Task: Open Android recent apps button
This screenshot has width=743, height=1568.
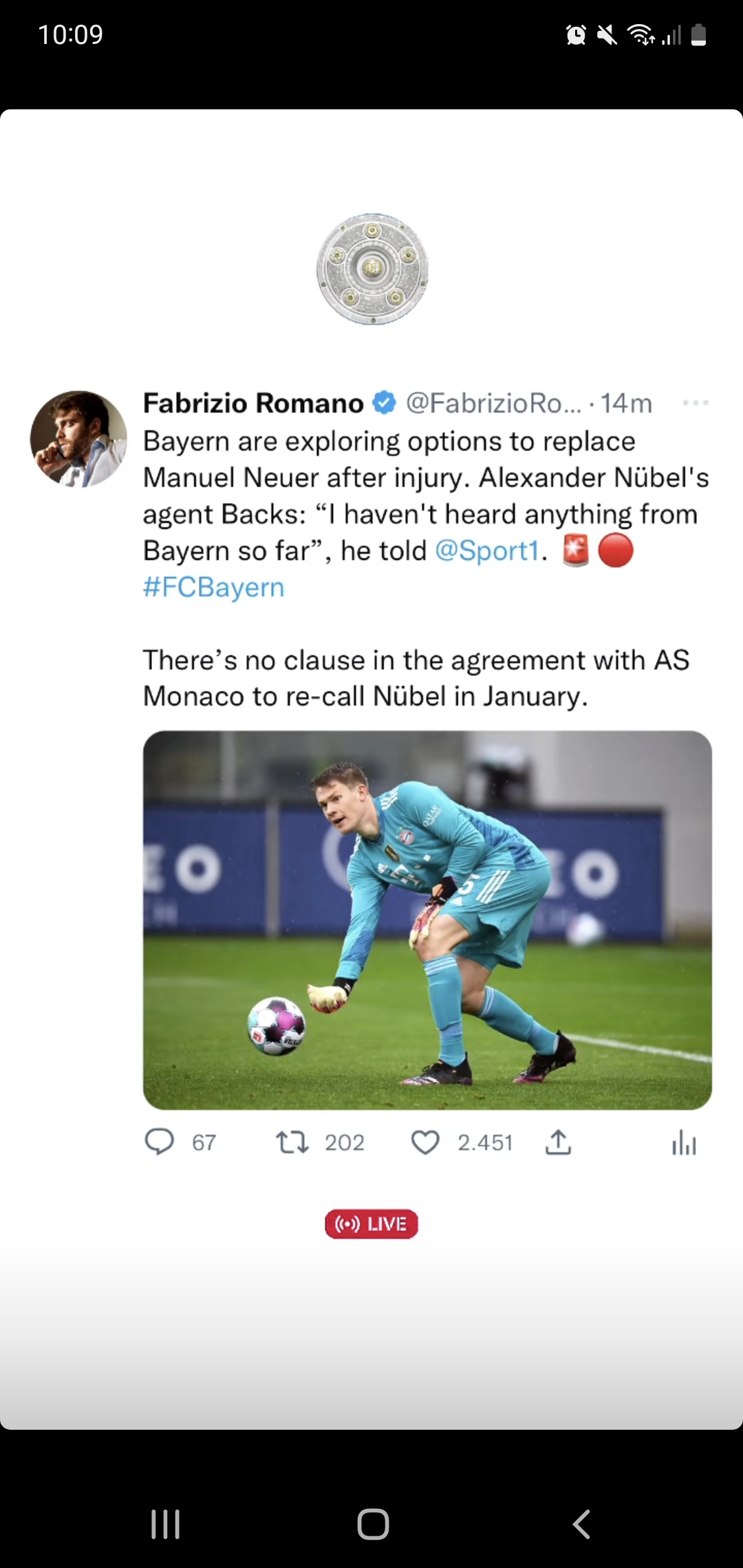Action: [165, 1524]
